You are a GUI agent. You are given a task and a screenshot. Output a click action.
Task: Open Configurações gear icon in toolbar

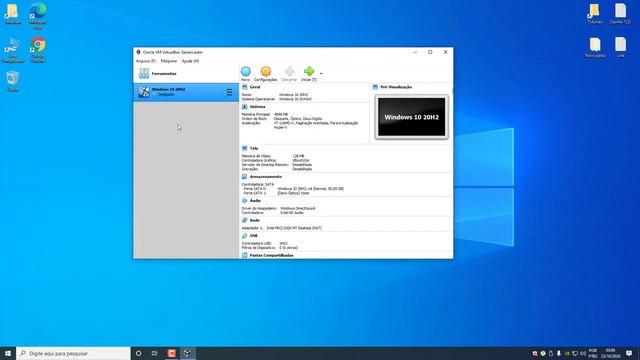click(266, 71)
